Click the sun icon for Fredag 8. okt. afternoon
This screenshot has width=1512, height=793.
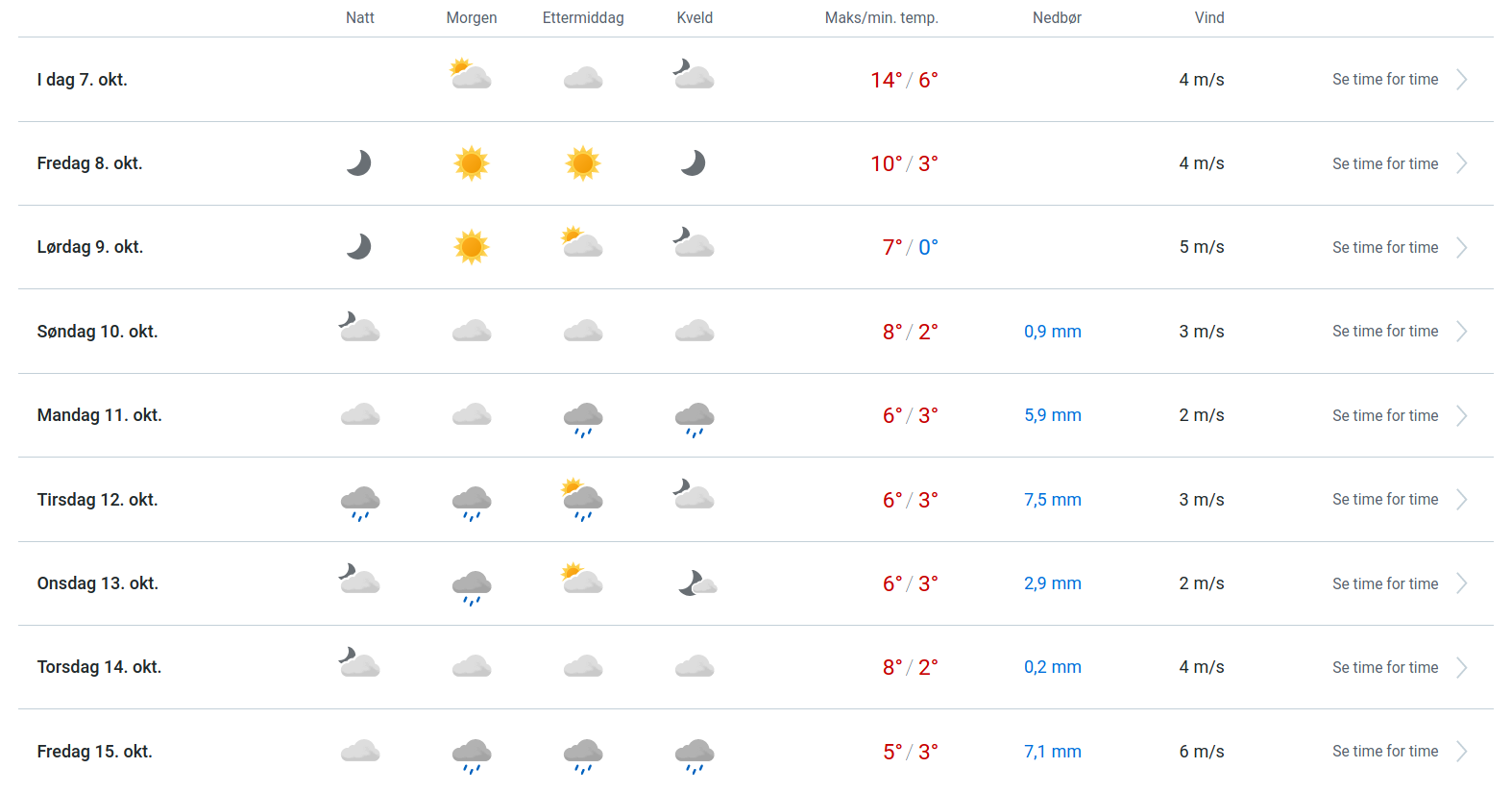(x=583, y=163)
